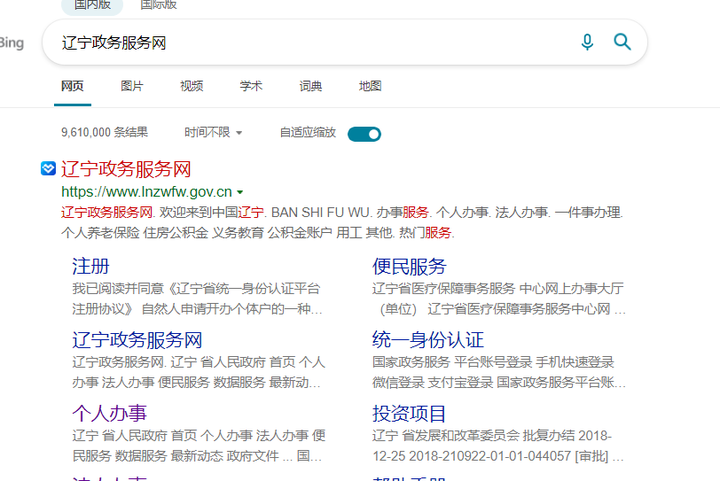Screen dimensions: 720x481
Task: Open the red 辽宁政务服务网 result title
Action: 126,169
